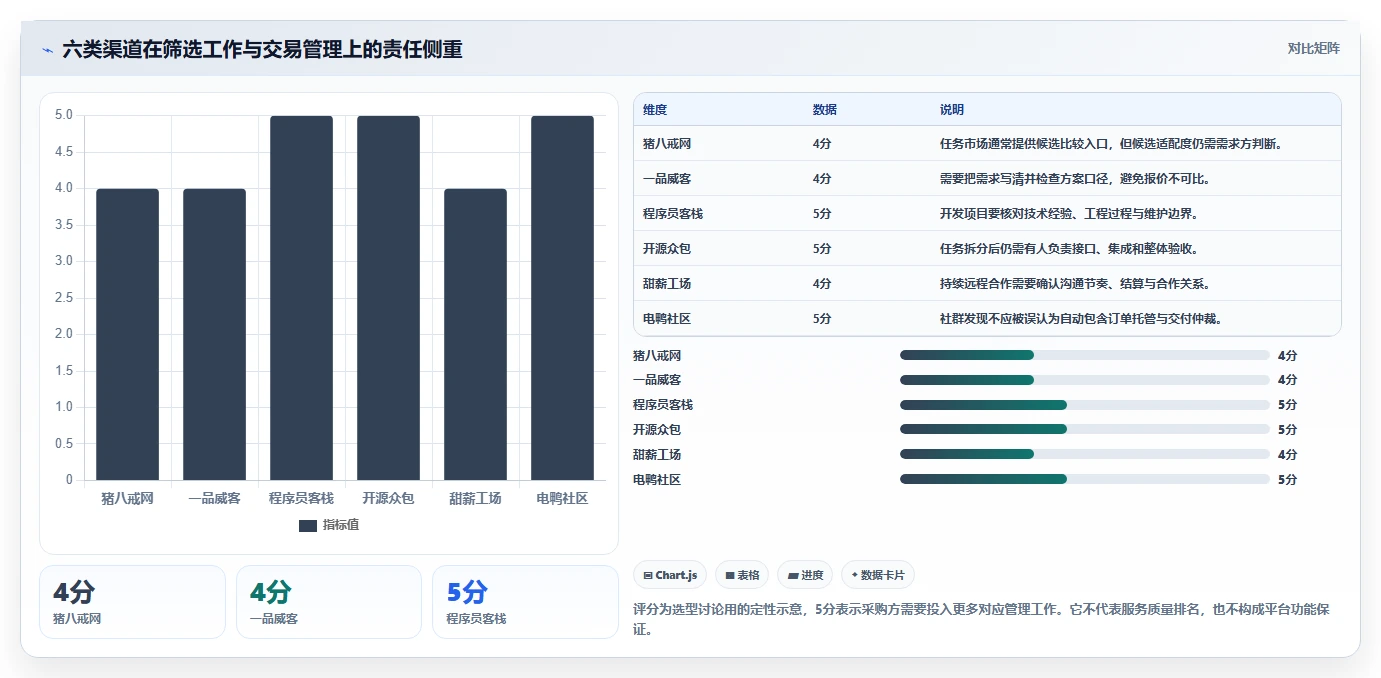Open the 程序员客栈 5分 data card

(x=525, y=601)
